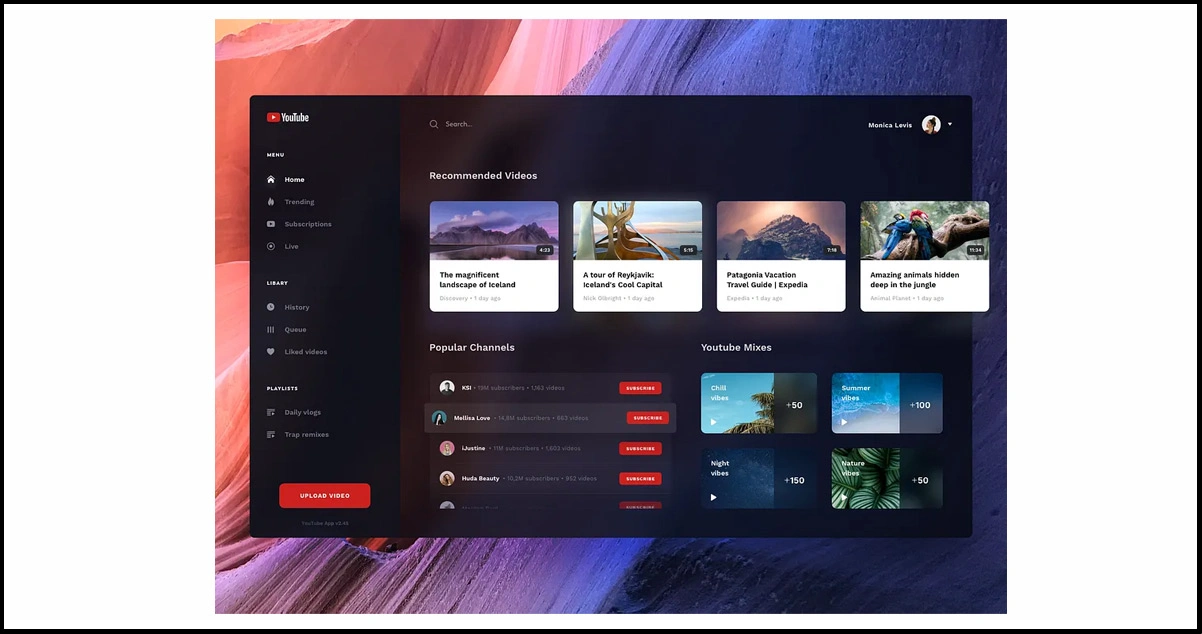Click the Subscriptions icon in menu
This screenshot has width=1202, height=634.
click(x=271, y=224)
